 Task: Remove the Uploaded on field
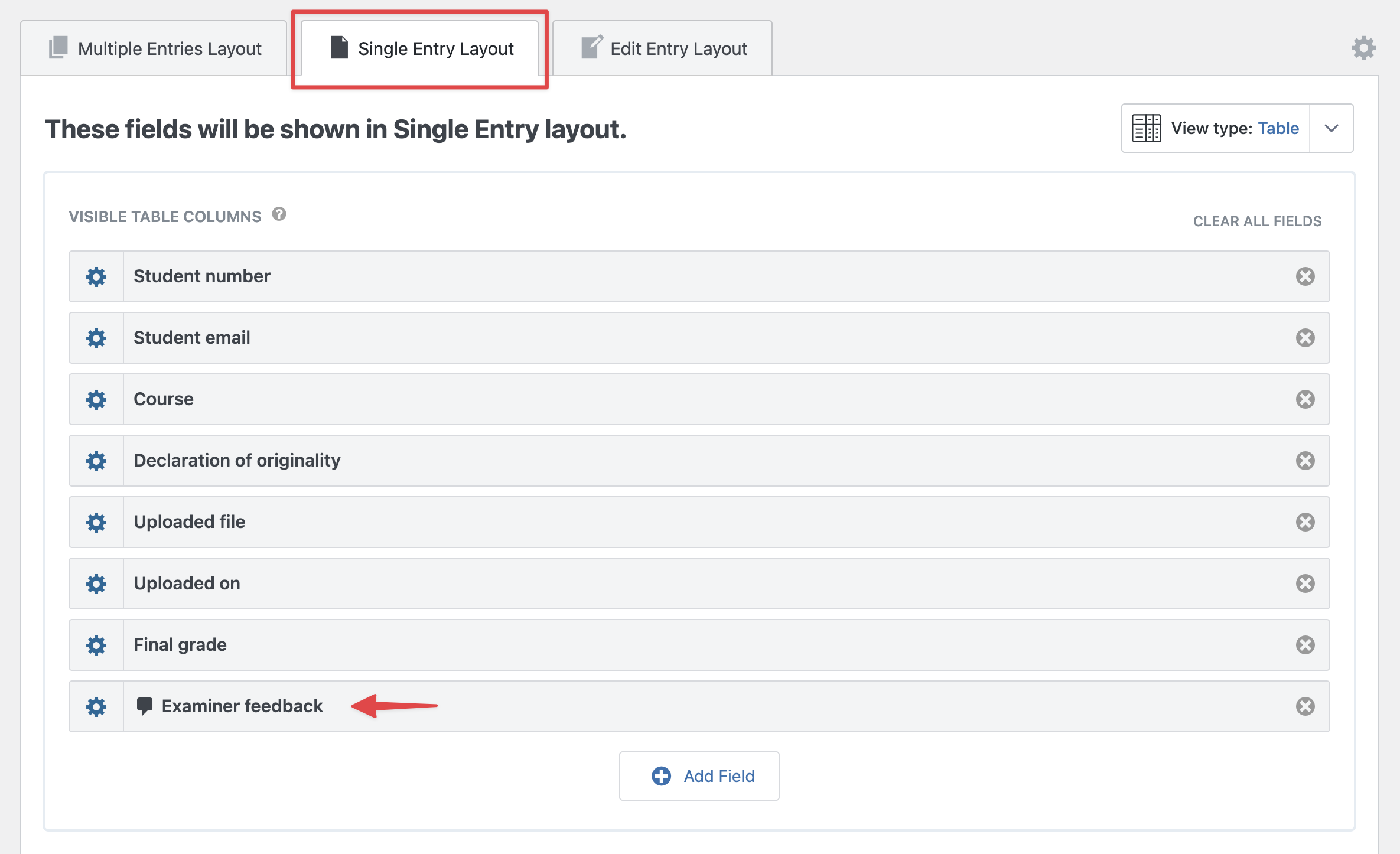click(x=1305, y=584)
